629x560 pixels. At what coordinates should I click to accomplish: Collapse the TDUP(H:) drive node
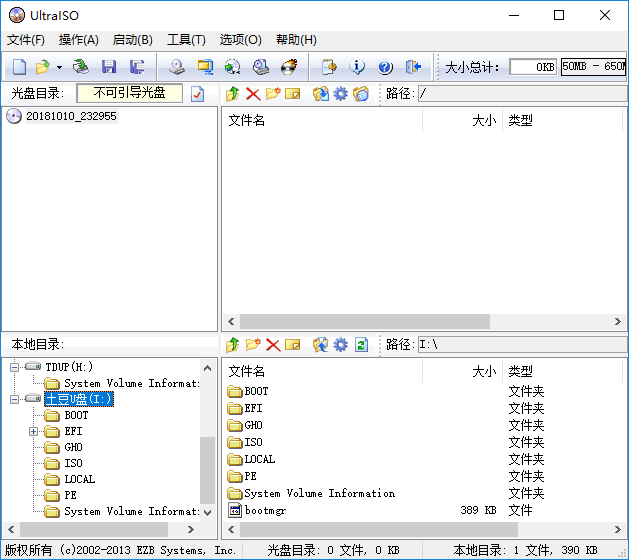coord(14,367)
